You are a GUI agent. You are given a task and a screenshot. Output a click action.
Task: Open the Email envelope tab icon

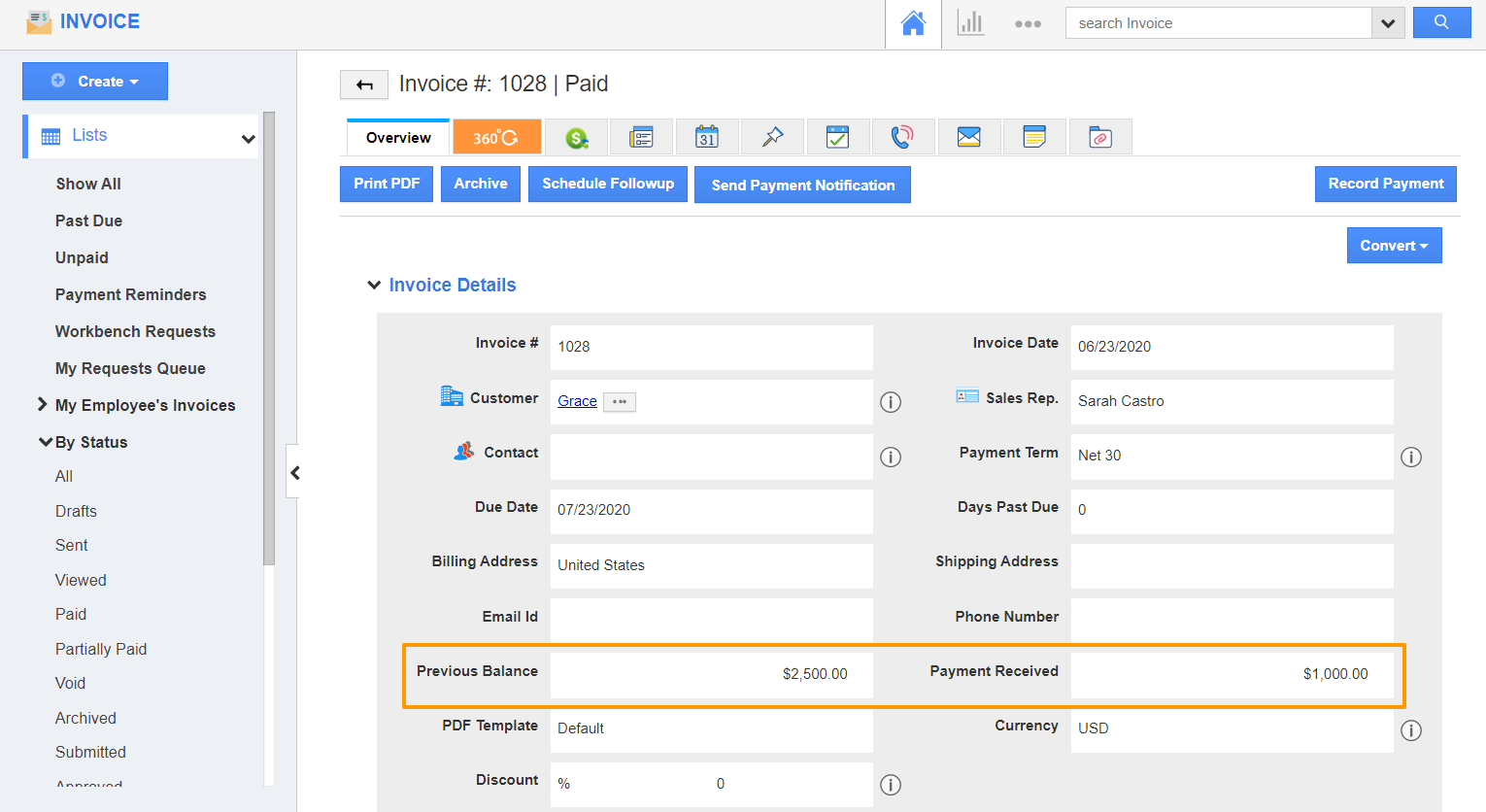(969, 137)
